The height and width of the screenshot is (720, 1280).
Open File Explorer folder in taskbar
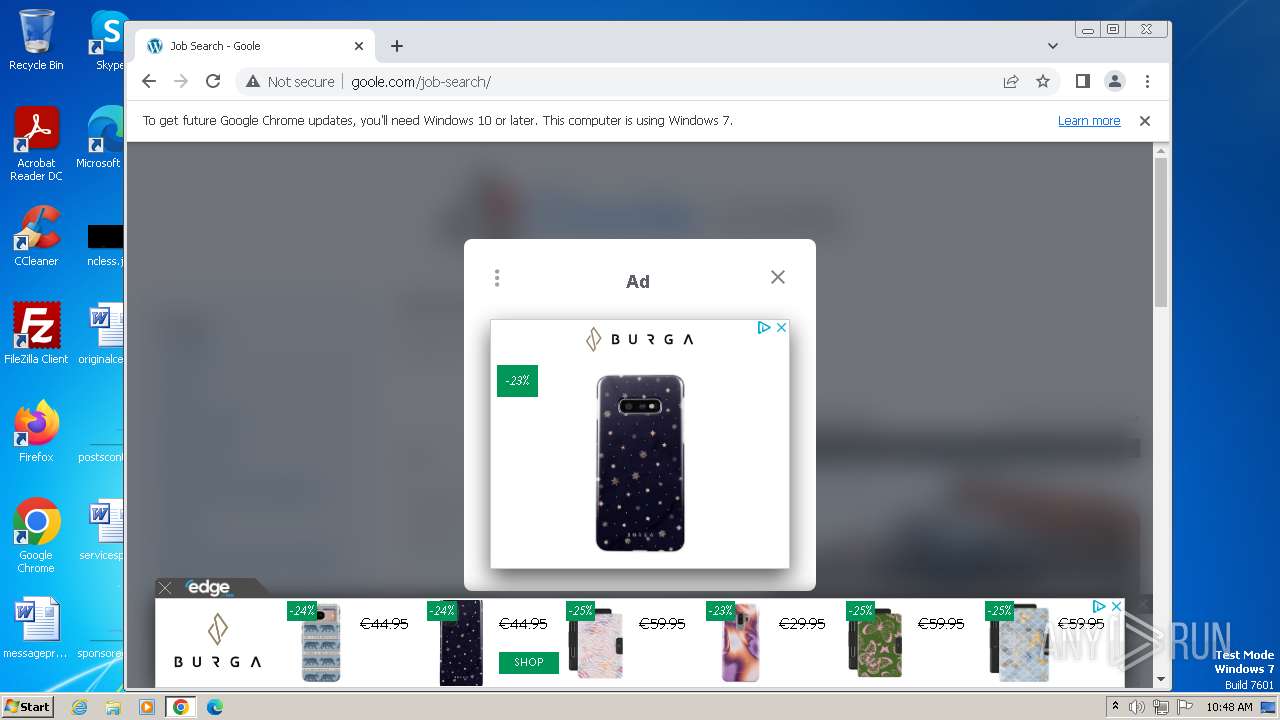point(113,707)
